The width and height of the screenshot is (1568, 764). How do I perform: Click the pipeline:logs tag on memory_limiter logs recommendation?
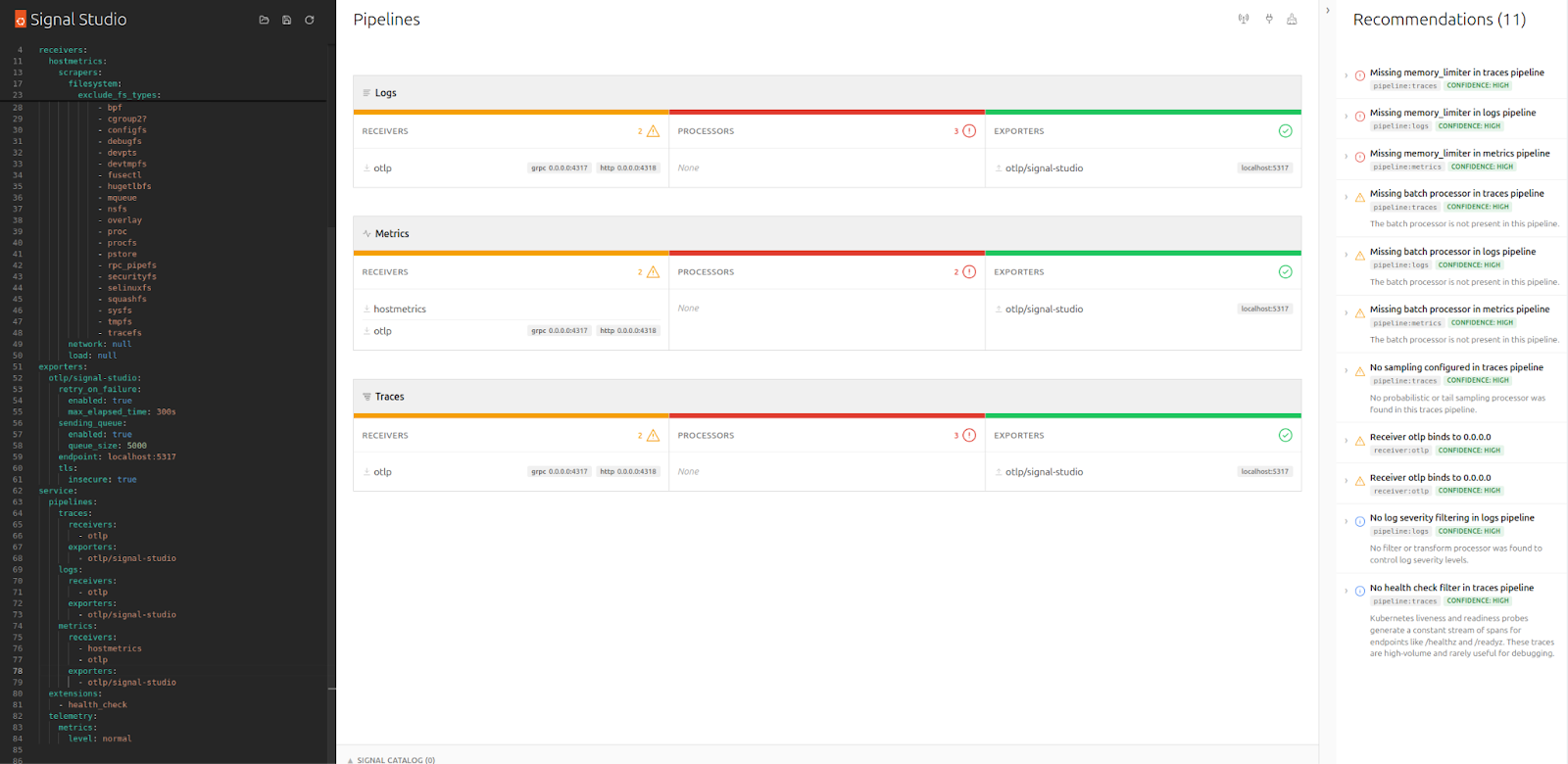pyautogui.click(x=1401, y=126)
